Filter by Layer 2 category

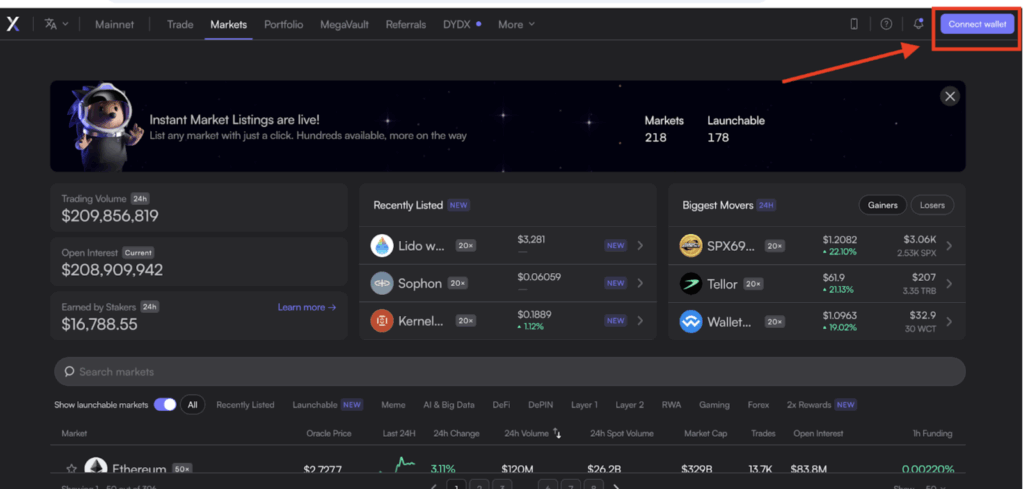(x=630, y=405)
